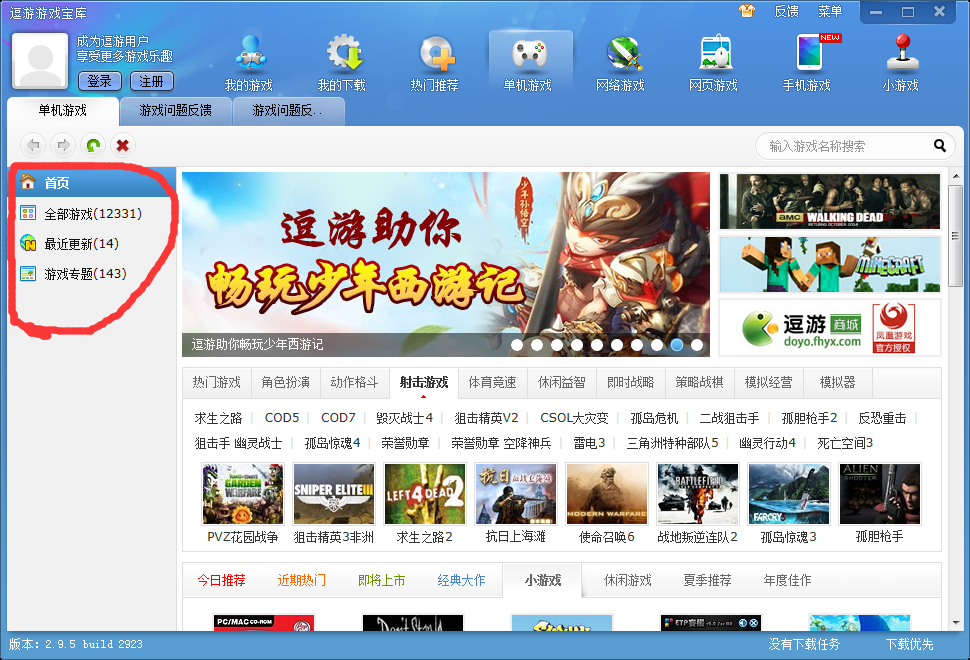Click the 荣誉勋章 空降神兵 link

tap(501, 443)
